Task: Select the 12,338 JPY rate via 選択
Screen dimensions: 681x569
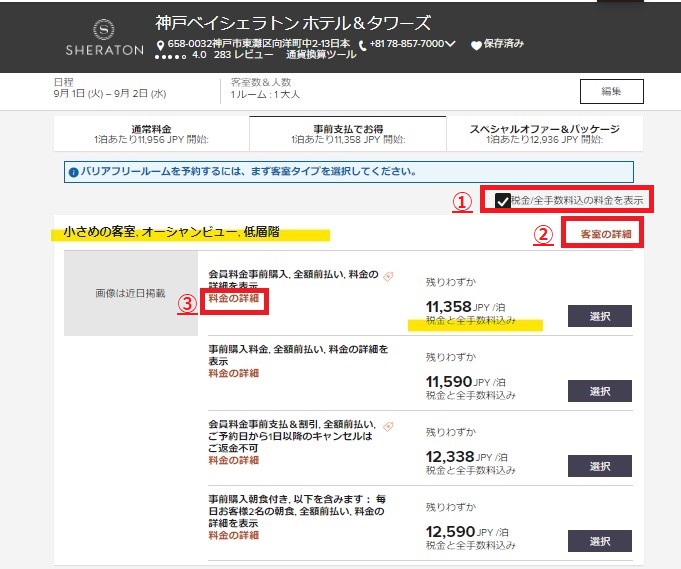Action: [600, 466]
